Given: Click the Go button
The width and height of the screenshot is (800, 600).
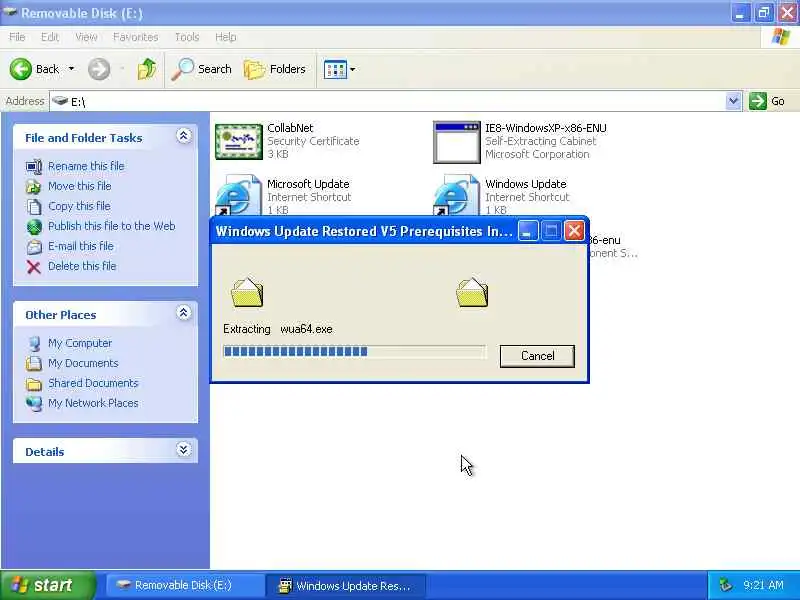Looking at the screenshot, I should (x=767, y=101).
